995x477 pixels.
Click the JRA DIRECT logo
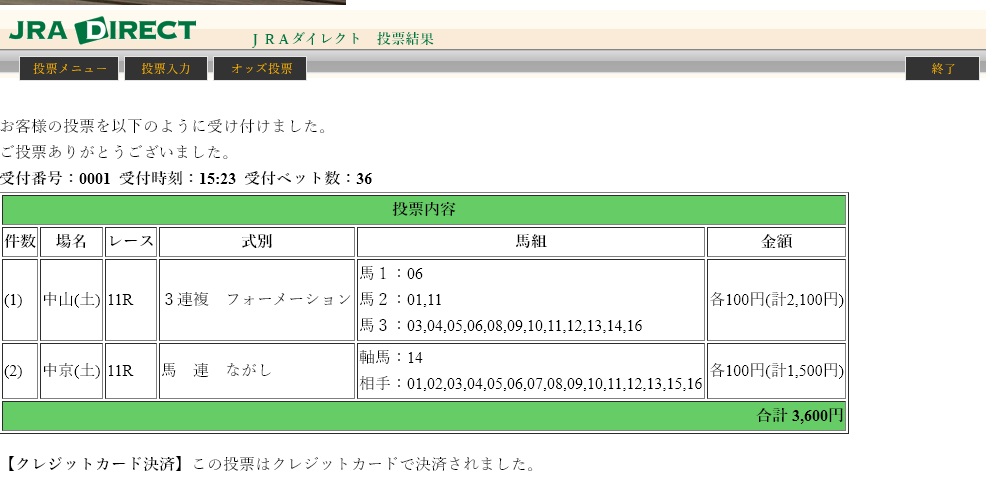click(102, 30)
